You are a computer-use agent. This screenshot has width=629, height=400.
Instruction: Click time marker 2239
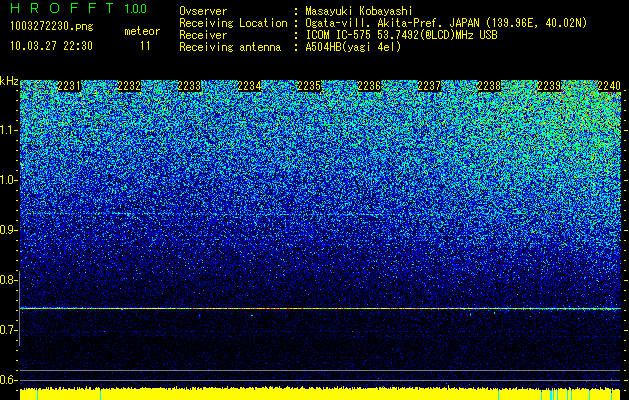tap(549, 86)
